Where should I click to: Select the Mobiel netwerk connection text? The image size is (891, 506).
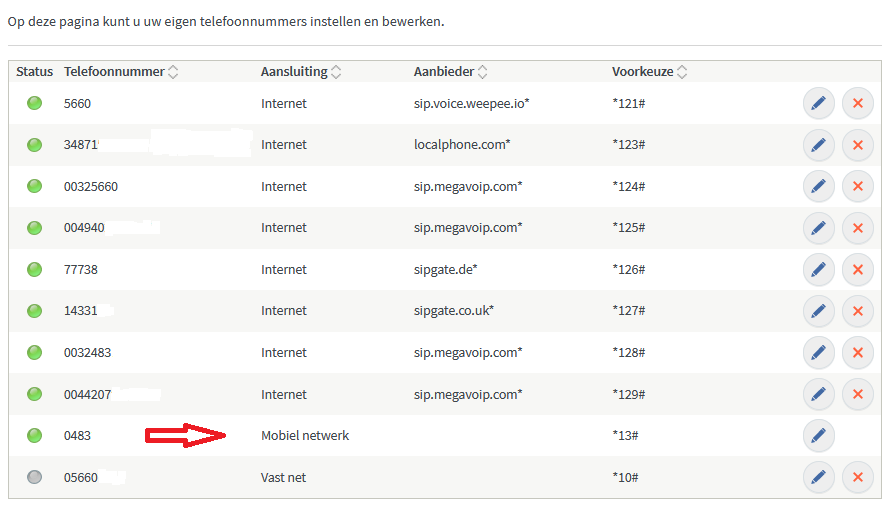pyautogui.click(x=305, y=436)
